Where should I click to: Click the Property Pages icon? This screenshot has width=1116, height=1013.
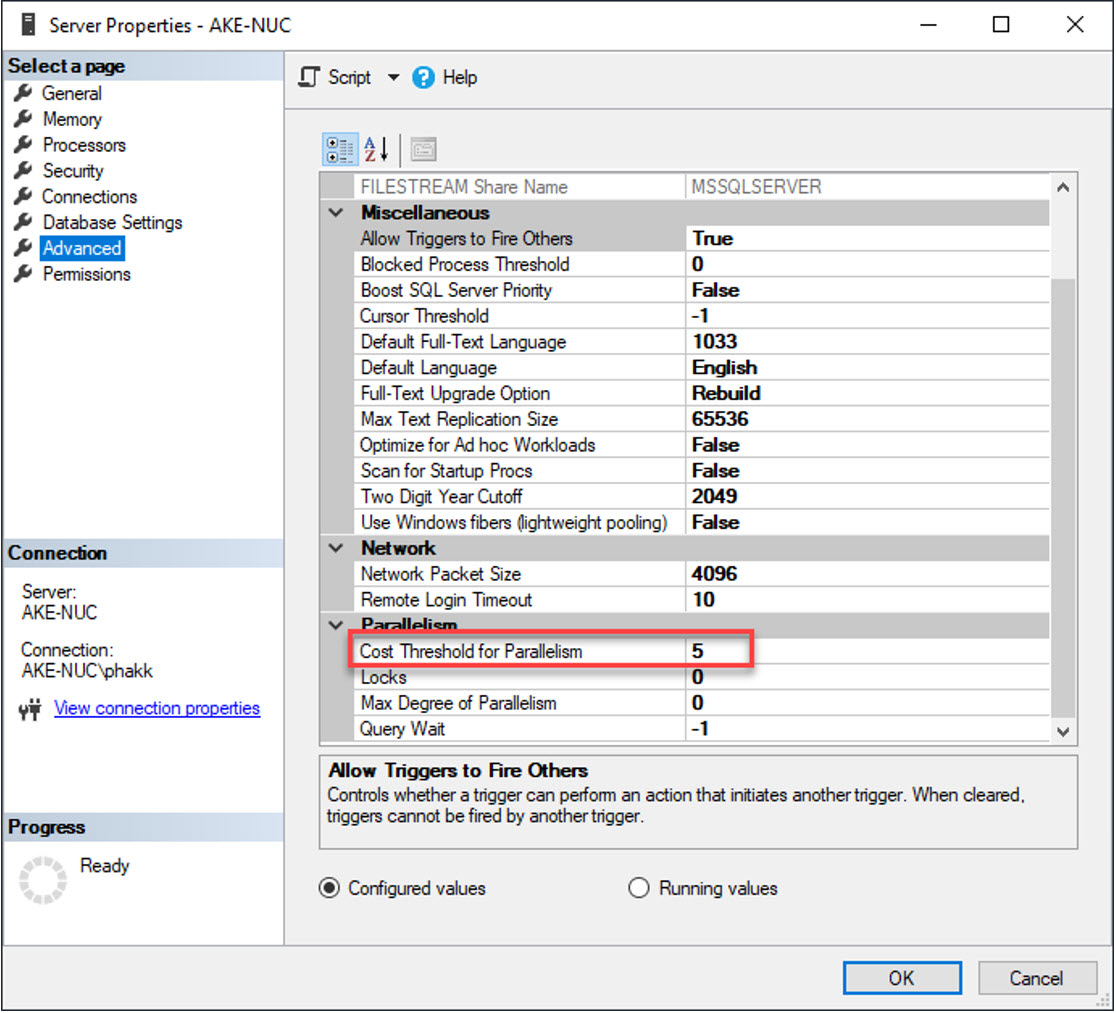pyautogui.click(x=424, y=150)
